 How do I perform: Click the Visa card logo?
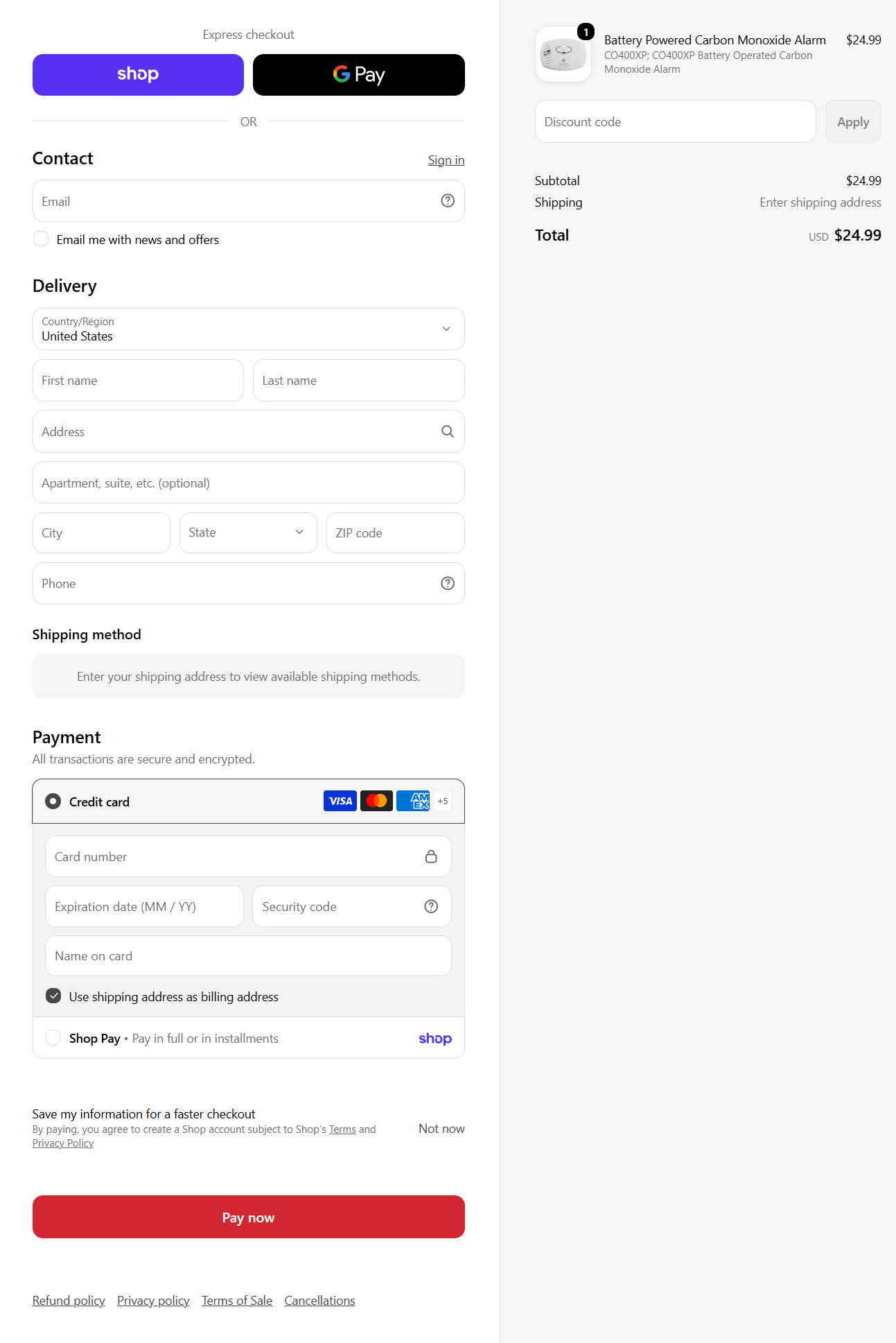point(340,801)
